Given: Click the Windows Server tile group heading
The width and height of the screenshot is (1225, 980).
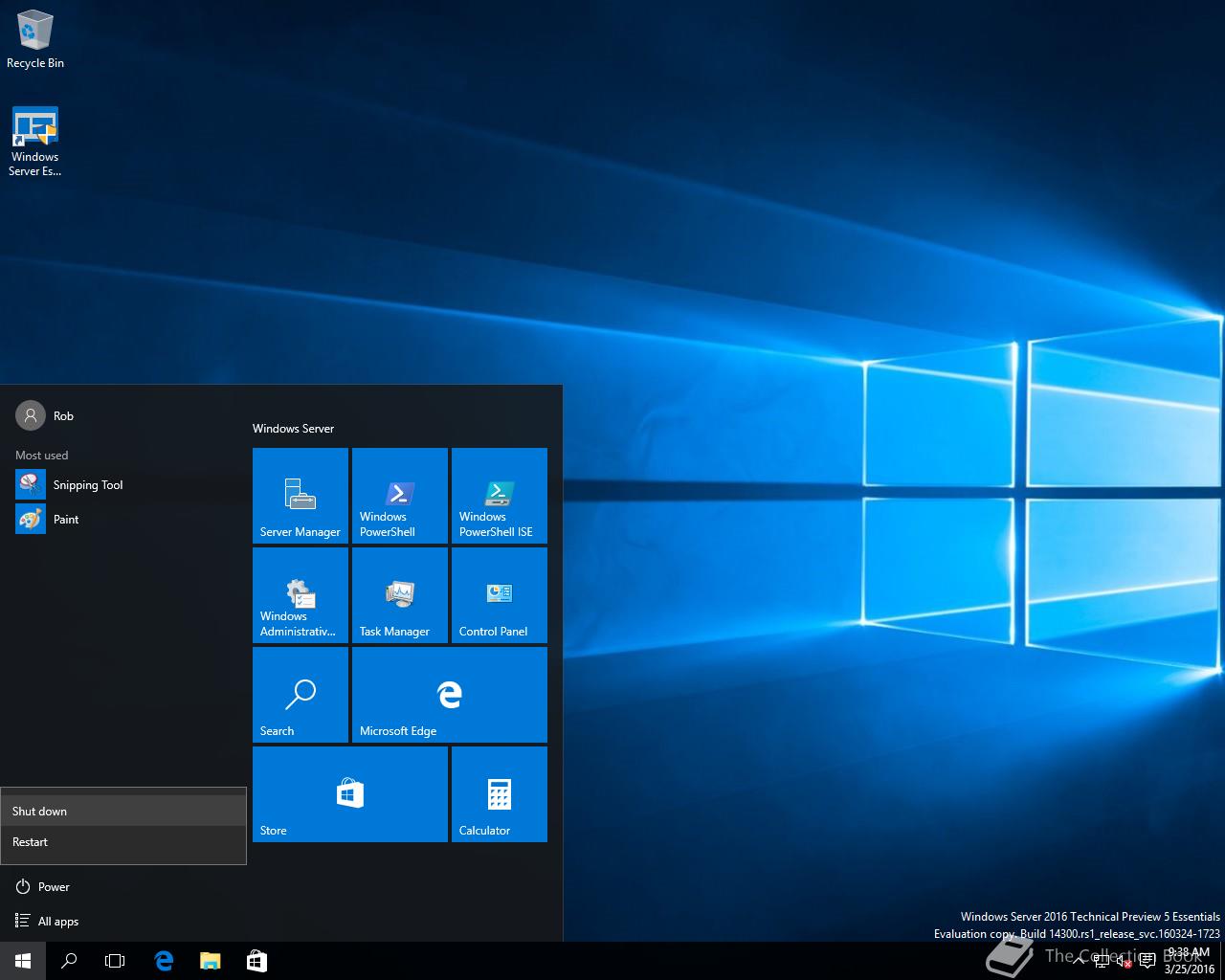Looking at the screenshot, I should click(293, 429).
